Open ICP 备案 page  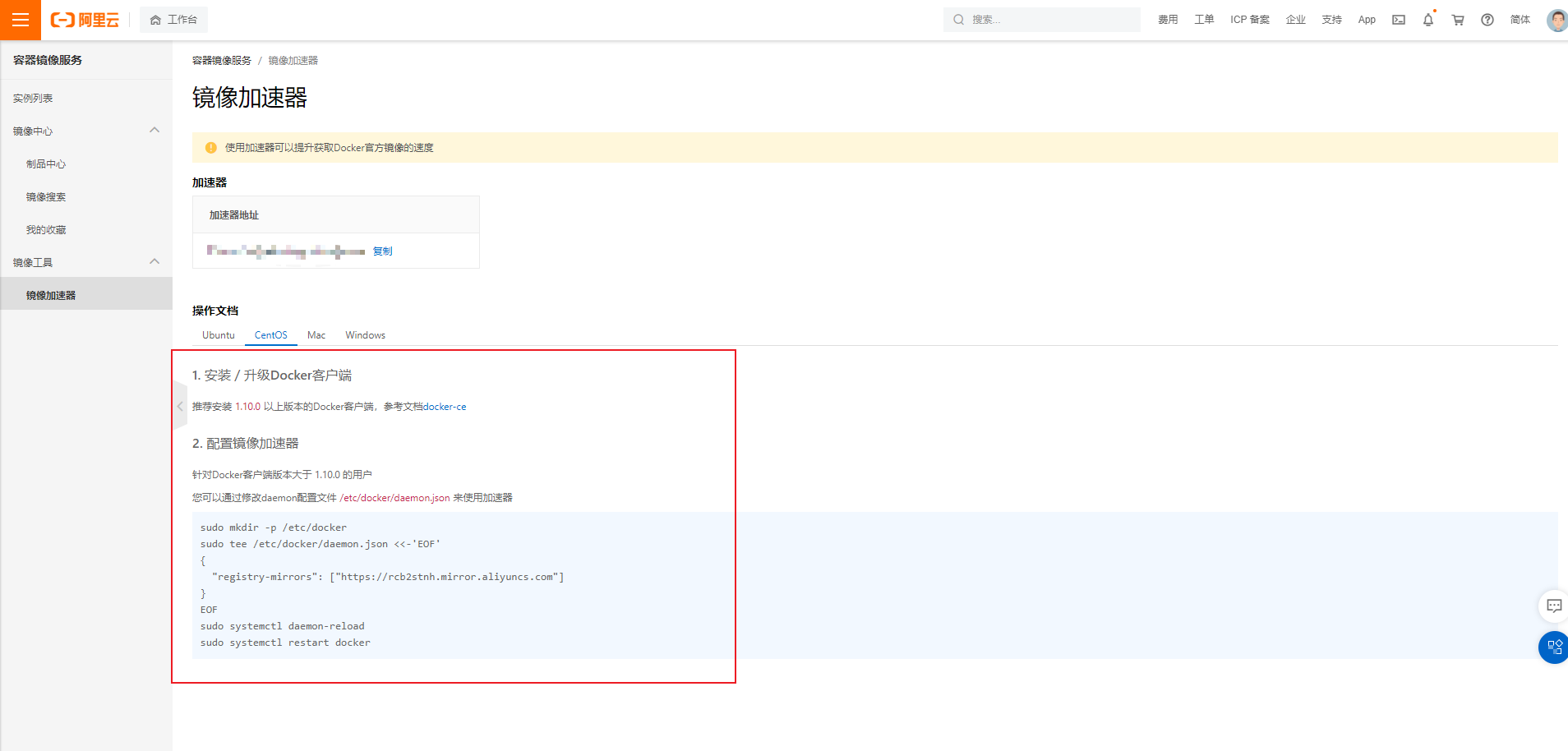pos(1250,20)
